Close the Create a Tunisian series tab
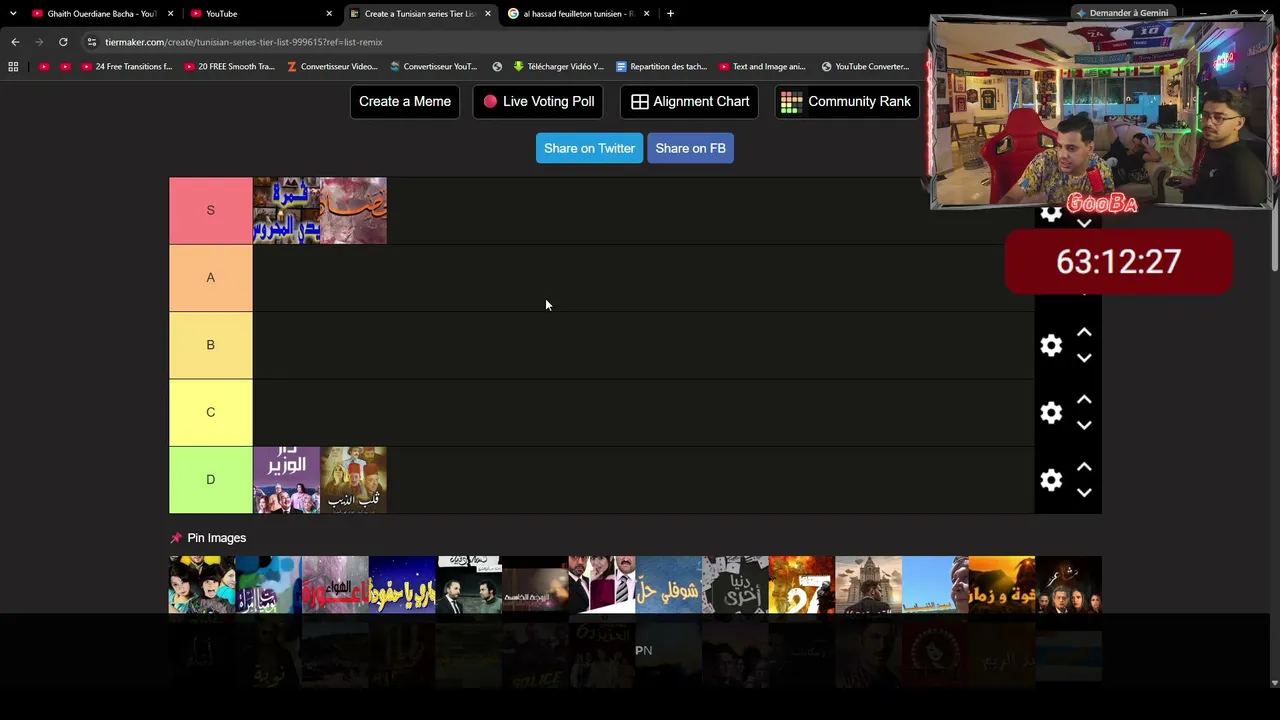This screenshot has width=1280, height=720. (x=488, y=14)
